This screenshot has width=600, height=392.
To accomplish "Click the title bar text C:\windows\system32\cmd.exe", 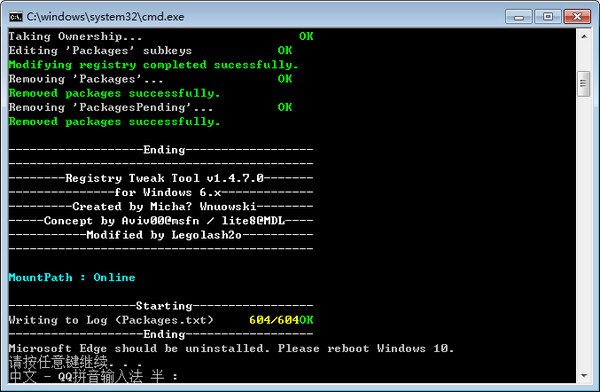I will (105, 17).
